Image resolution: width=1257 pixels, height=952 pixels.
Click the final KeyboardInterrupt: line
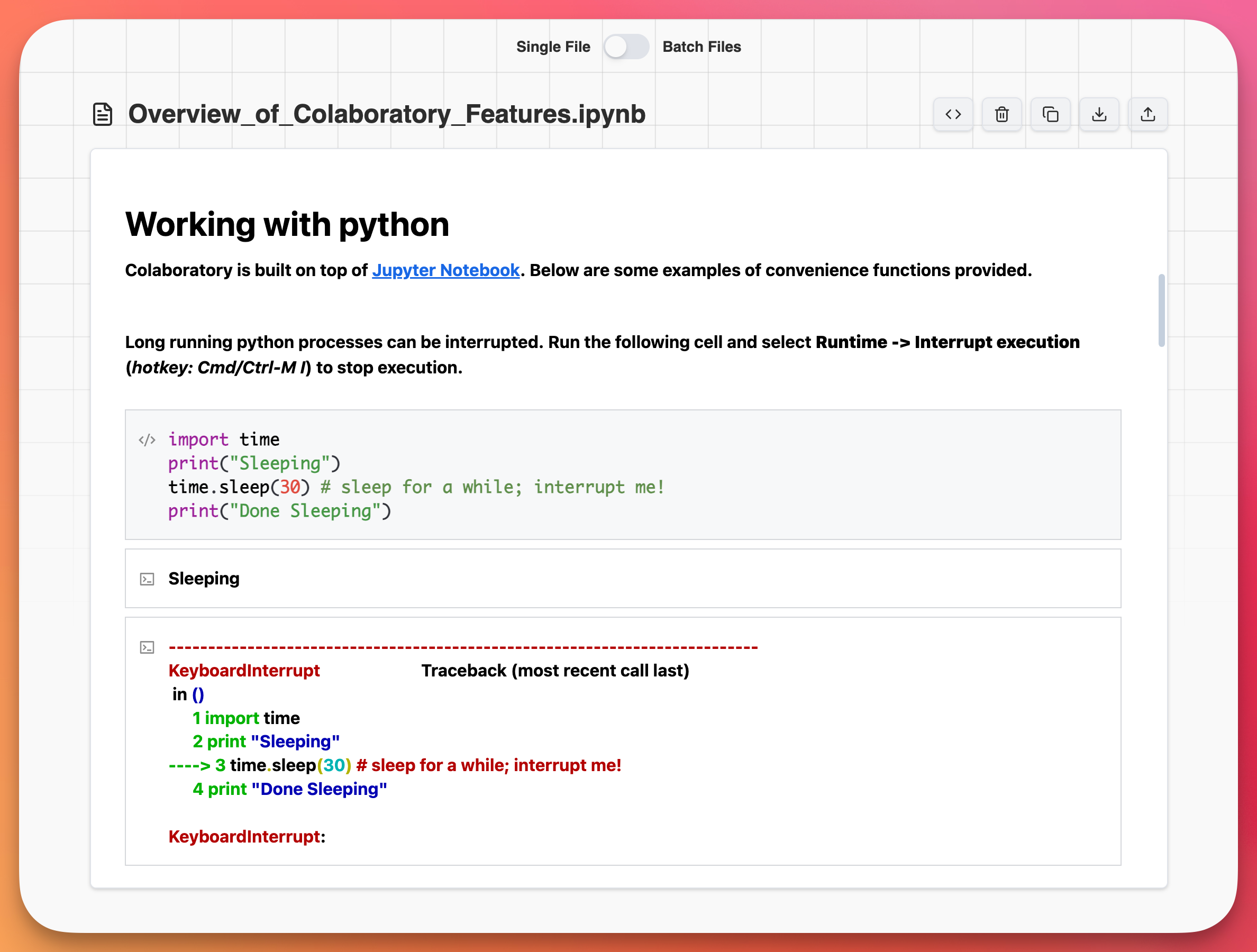(x=247, y=836)
